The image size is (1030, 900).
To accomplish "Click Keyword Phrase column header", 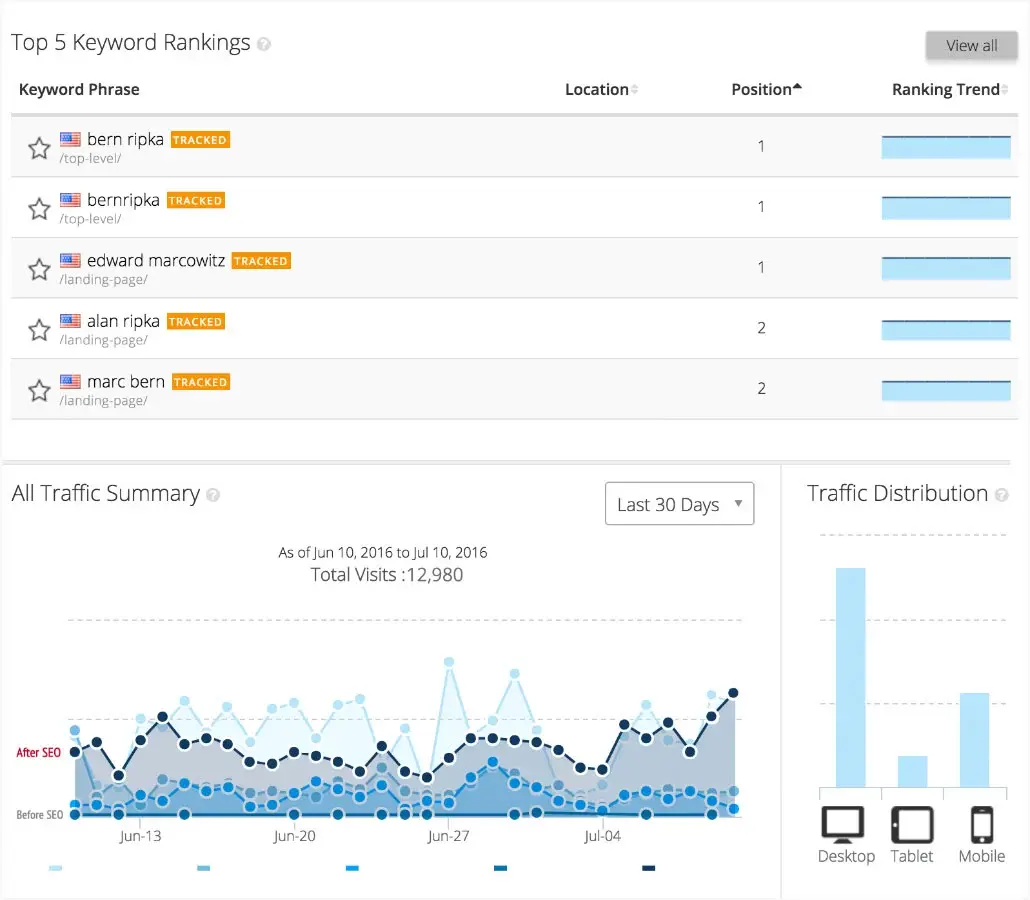I will pyautogui.click(x=79, y=89).
